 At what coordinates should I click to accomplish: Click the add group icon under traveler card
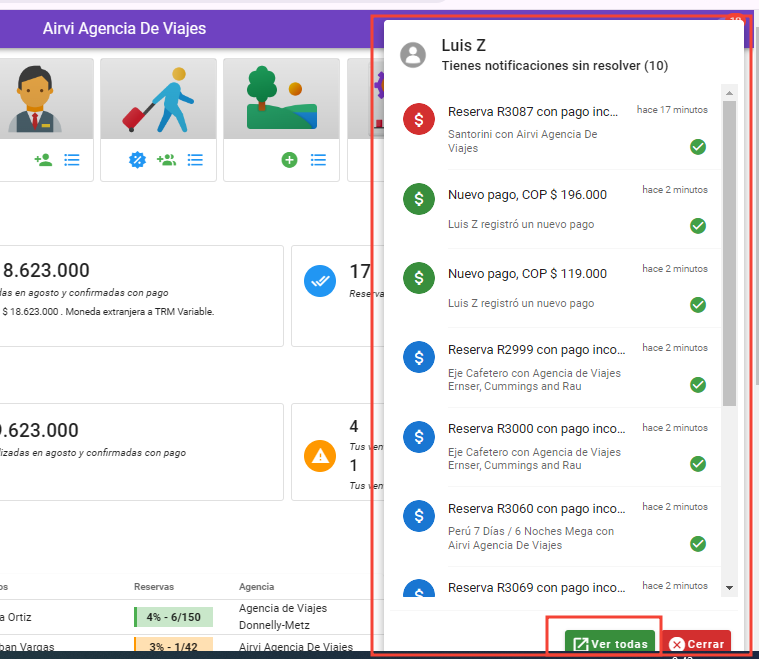[166, 159]
